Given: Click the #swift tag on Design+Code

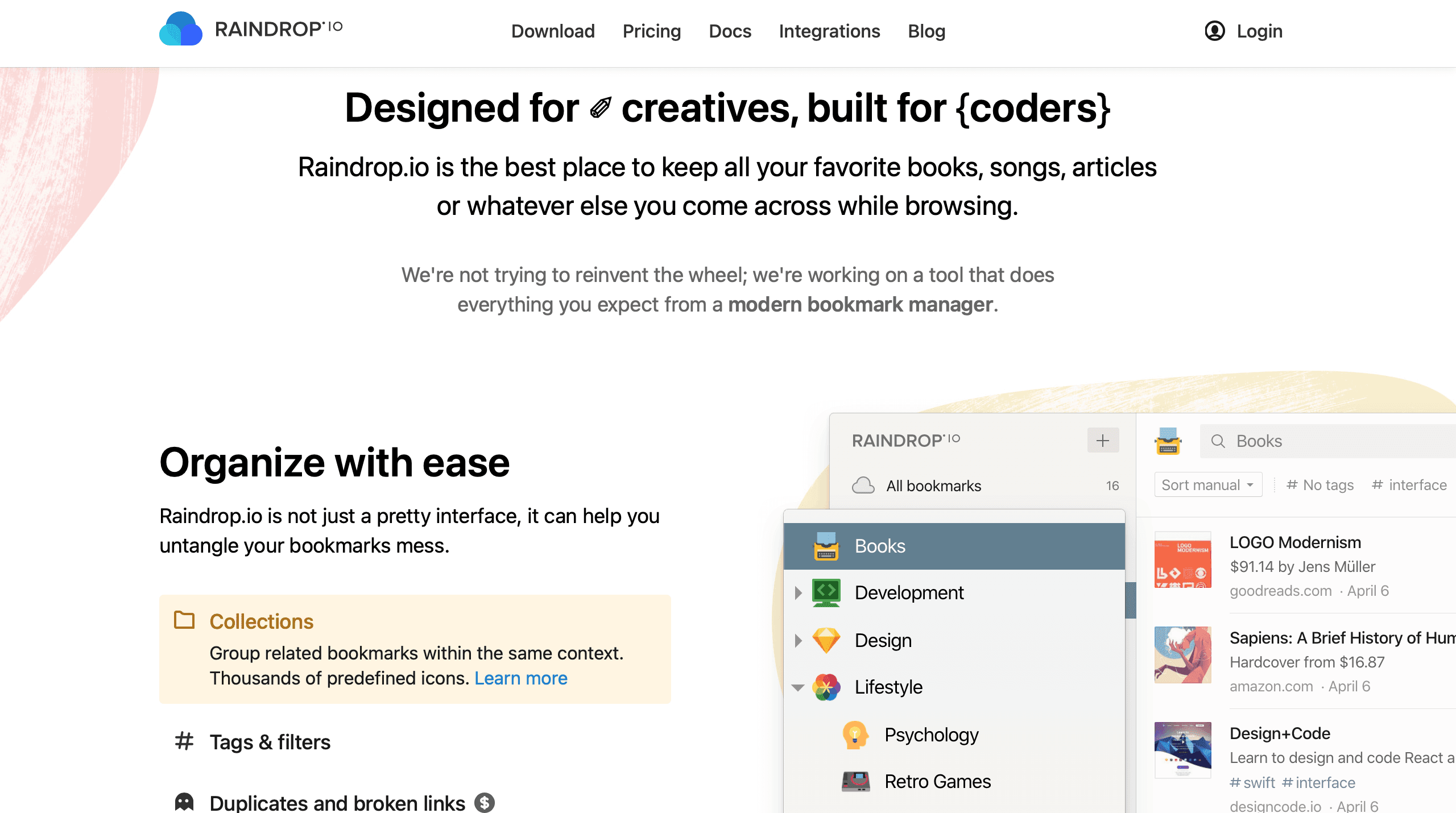Looking at the screenshot, I should click(x=1252, y=783).
